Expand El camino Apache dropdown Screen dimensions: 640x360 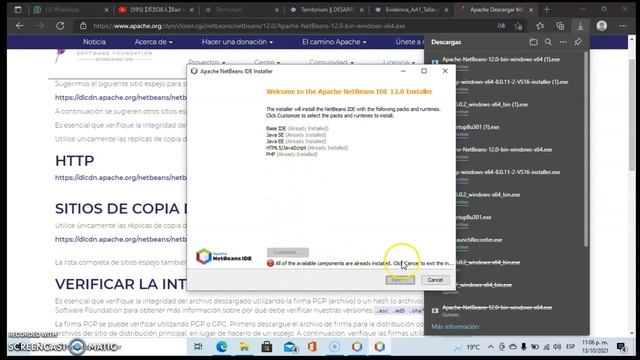(x=334, y=42)
